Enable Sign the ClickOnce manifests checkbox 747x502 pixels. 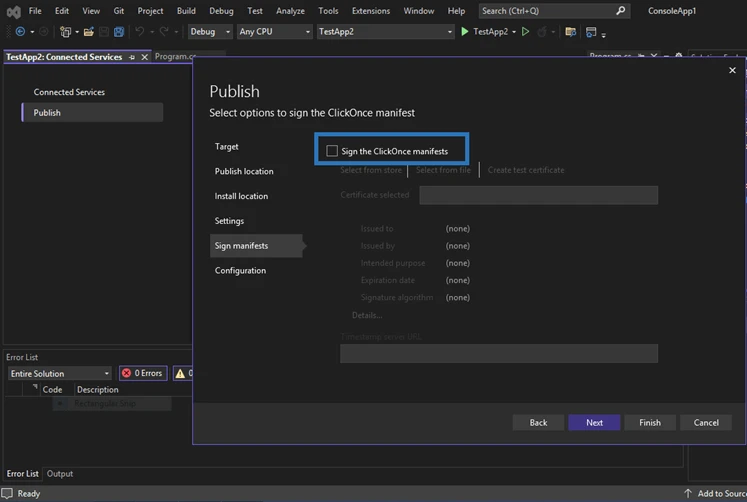coord(332,151)
